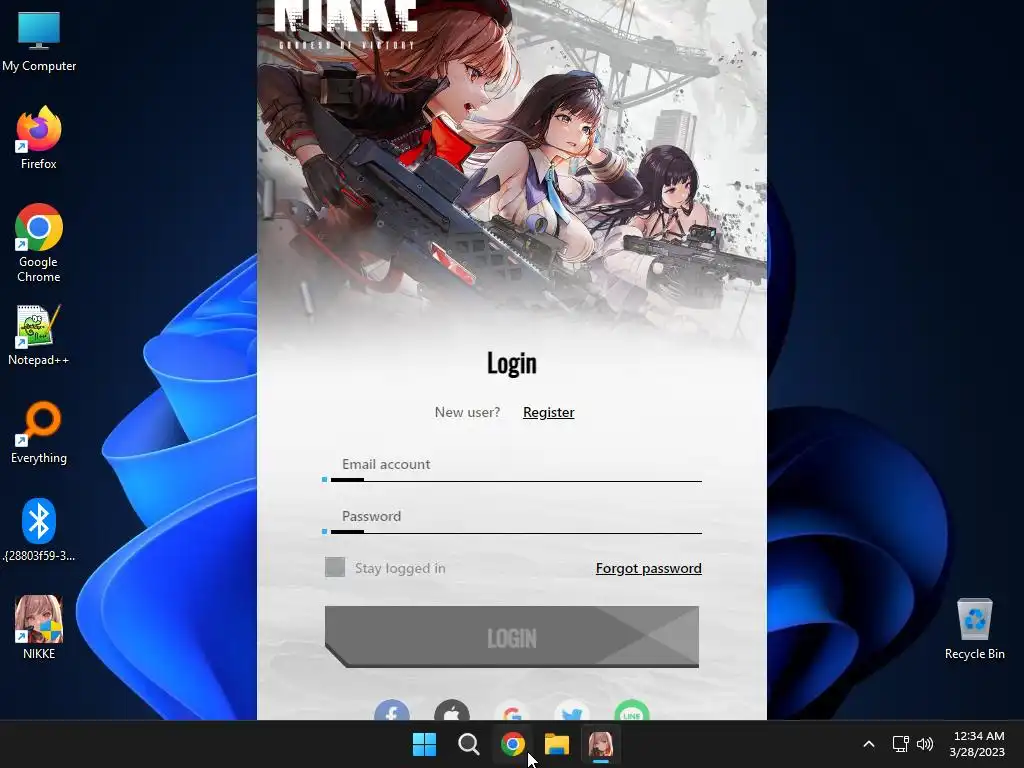The height and width of the screenshot is (768, 1024).
Task: Sign in with Apple icon
Action: click(452, 711)
